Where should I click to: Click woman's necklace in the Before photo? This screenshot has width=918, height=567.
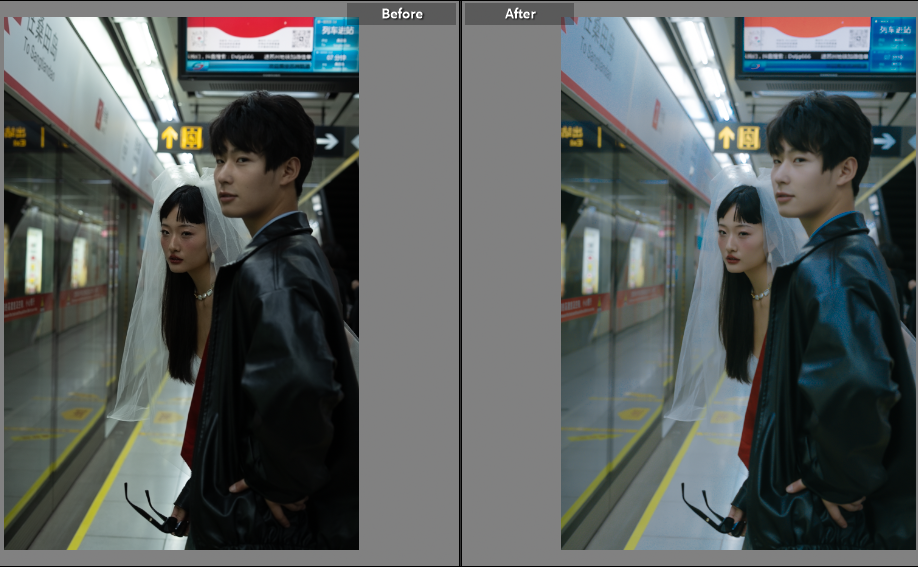[x=204, y=295]
